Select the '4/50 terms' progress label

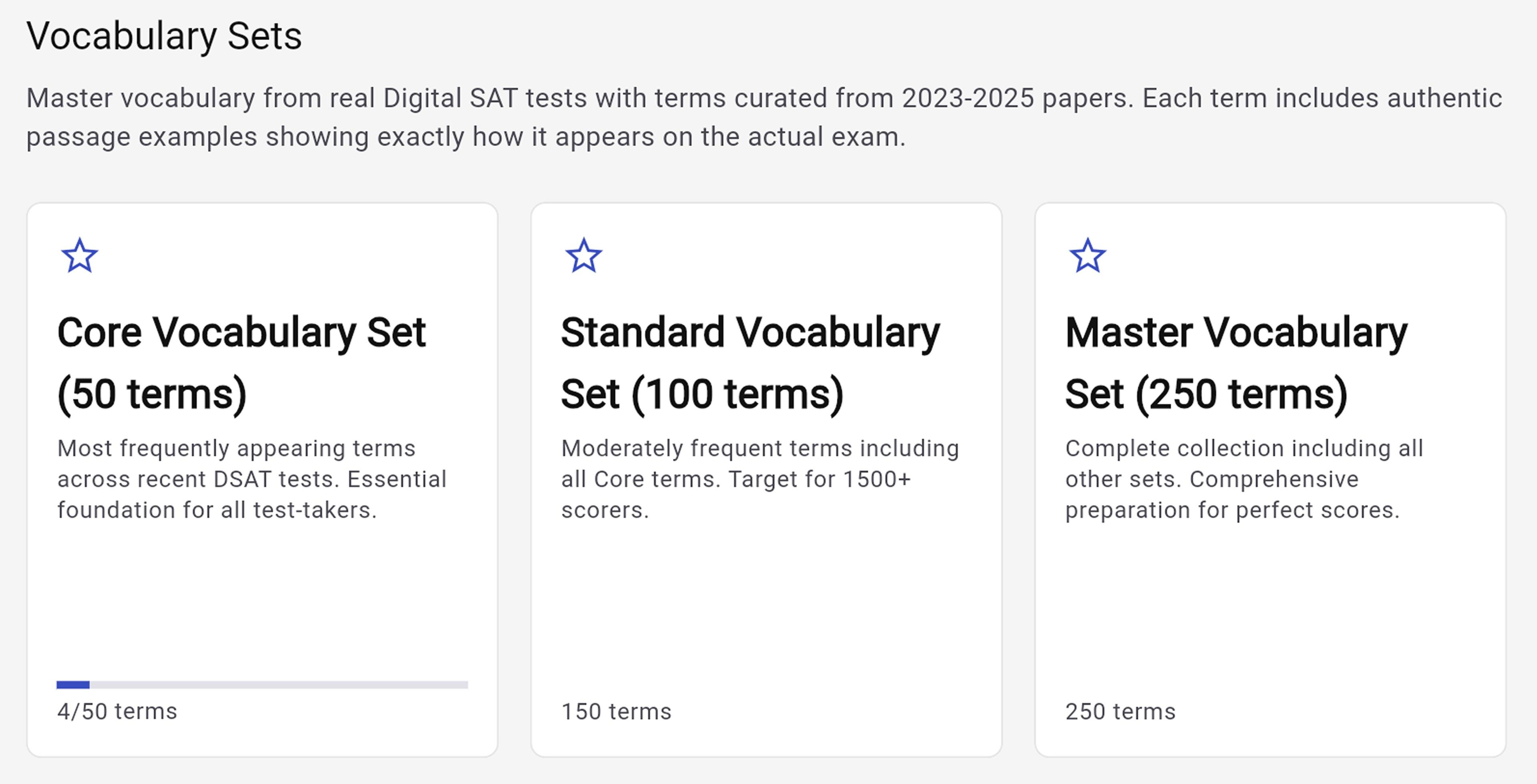tap(117, 711)
